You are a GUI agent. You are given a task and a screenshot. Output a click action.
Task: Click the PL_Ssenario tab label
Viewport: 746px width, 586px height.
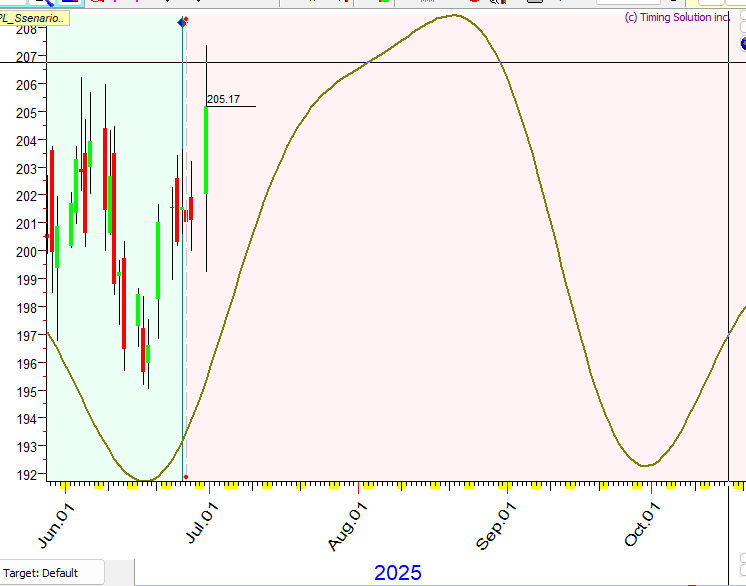coord(34,19)
